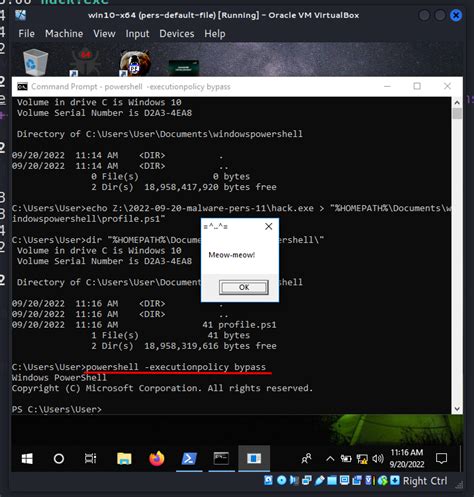Click the VirtualBox display status icon
Viewport: 474px width, 497px height.
point(344,480)
